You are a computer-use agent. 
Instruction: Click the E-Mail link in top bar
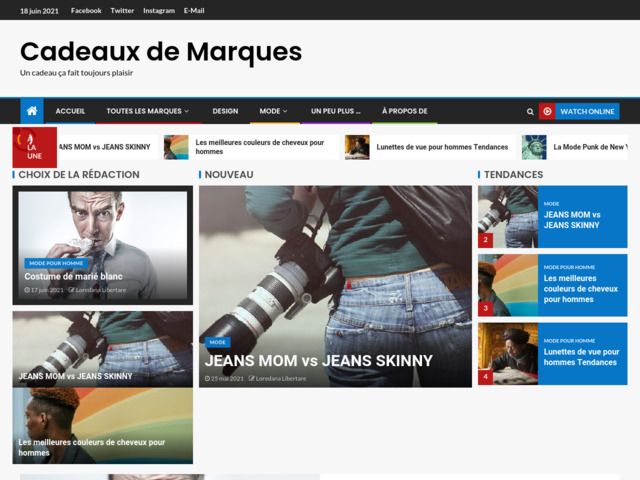194,11
